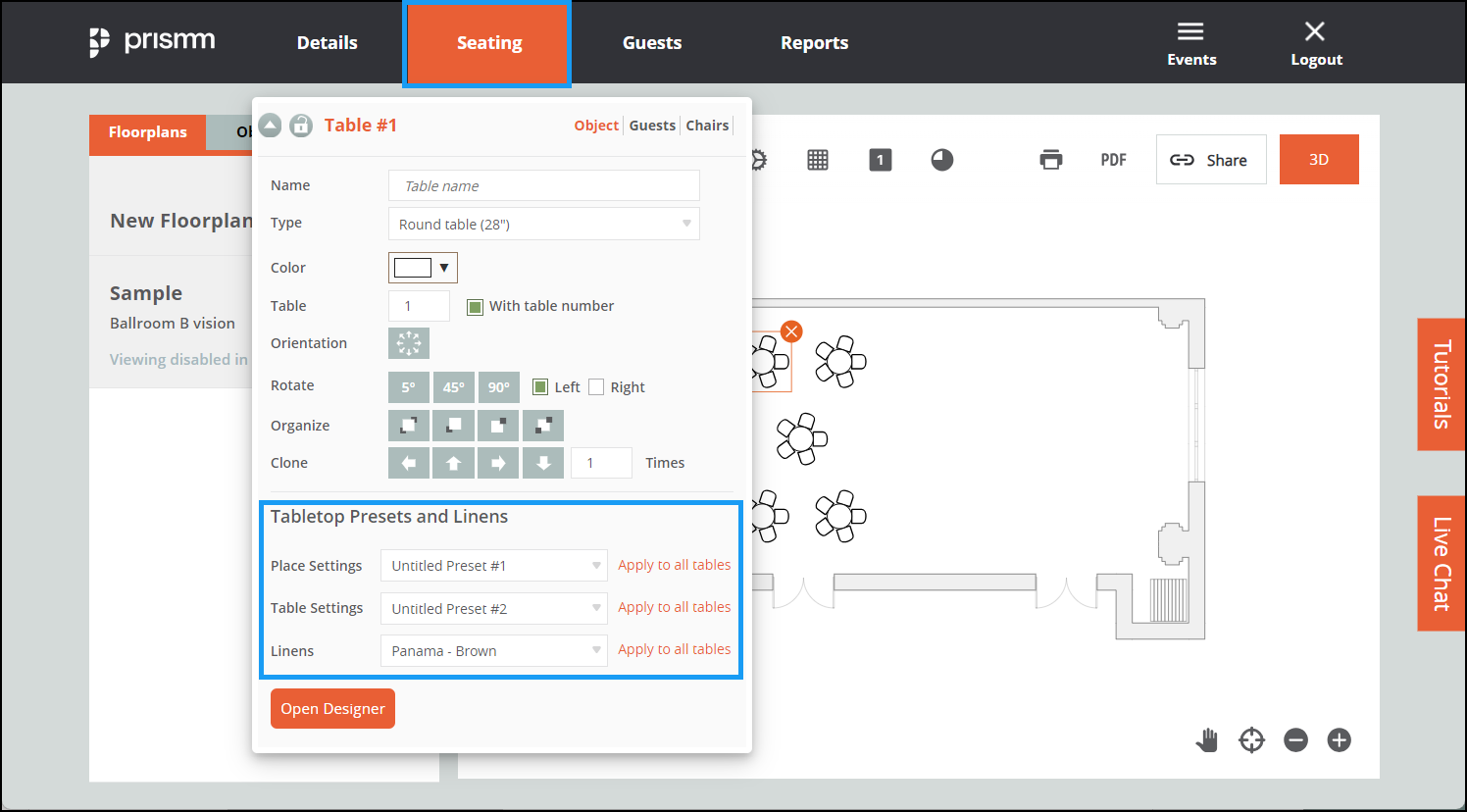Rotate the table by 5 degrees
The width and height of the screenshot is (1467, 812).
click(409, 387)
